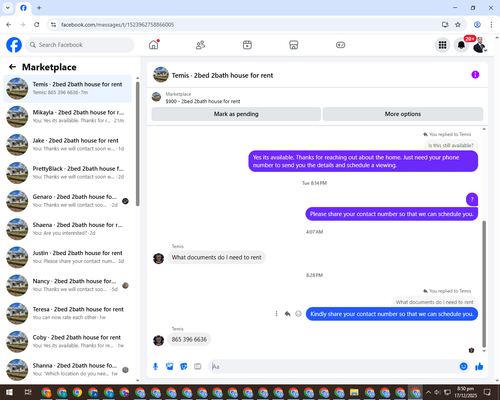
Task: Click the quoted Is this still available reply
Action: [451, 145]
